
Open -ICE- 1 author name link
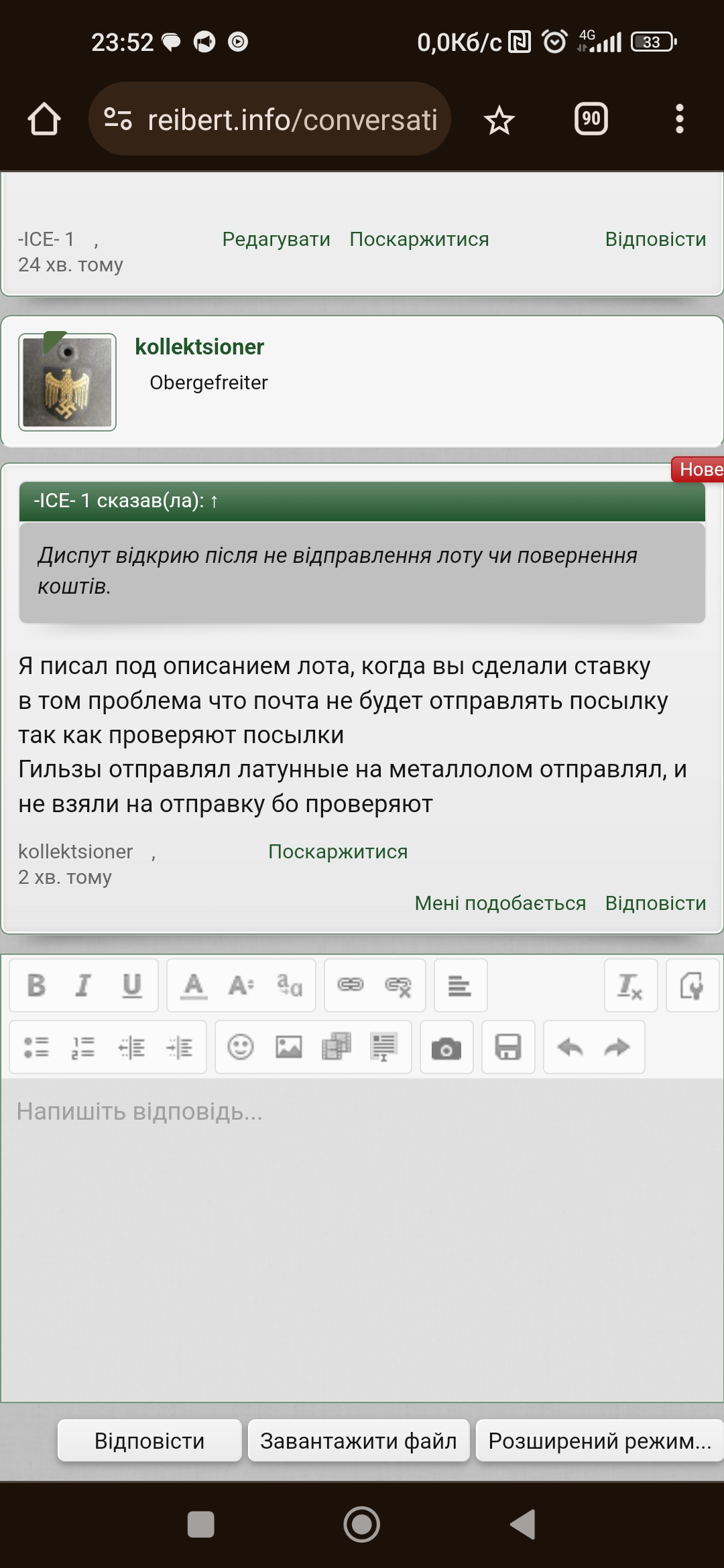click(46, 239)
